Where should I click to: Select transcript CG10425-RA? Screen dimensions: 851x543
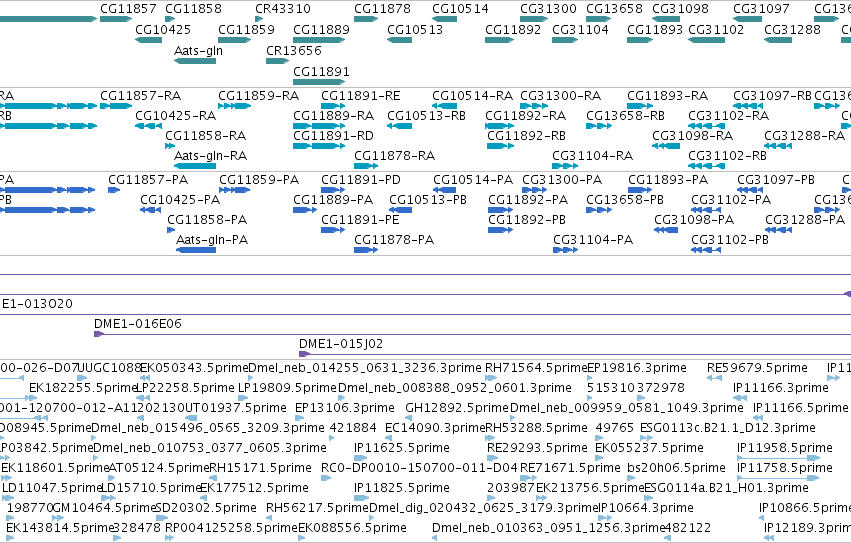pyautogui.click(x=175, y=116)
